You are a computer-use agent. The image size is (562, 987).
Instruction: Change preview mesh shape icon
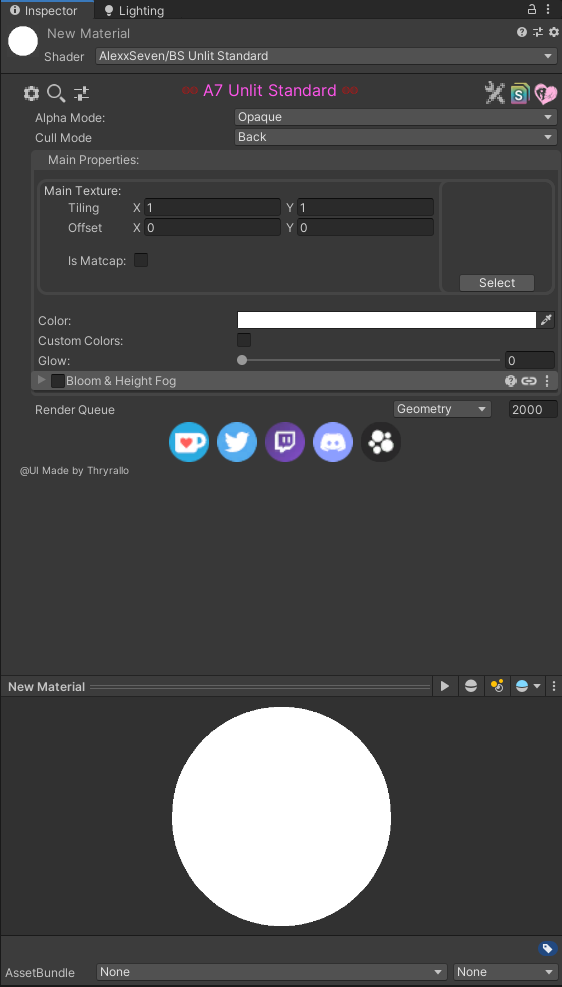(471, 686)
